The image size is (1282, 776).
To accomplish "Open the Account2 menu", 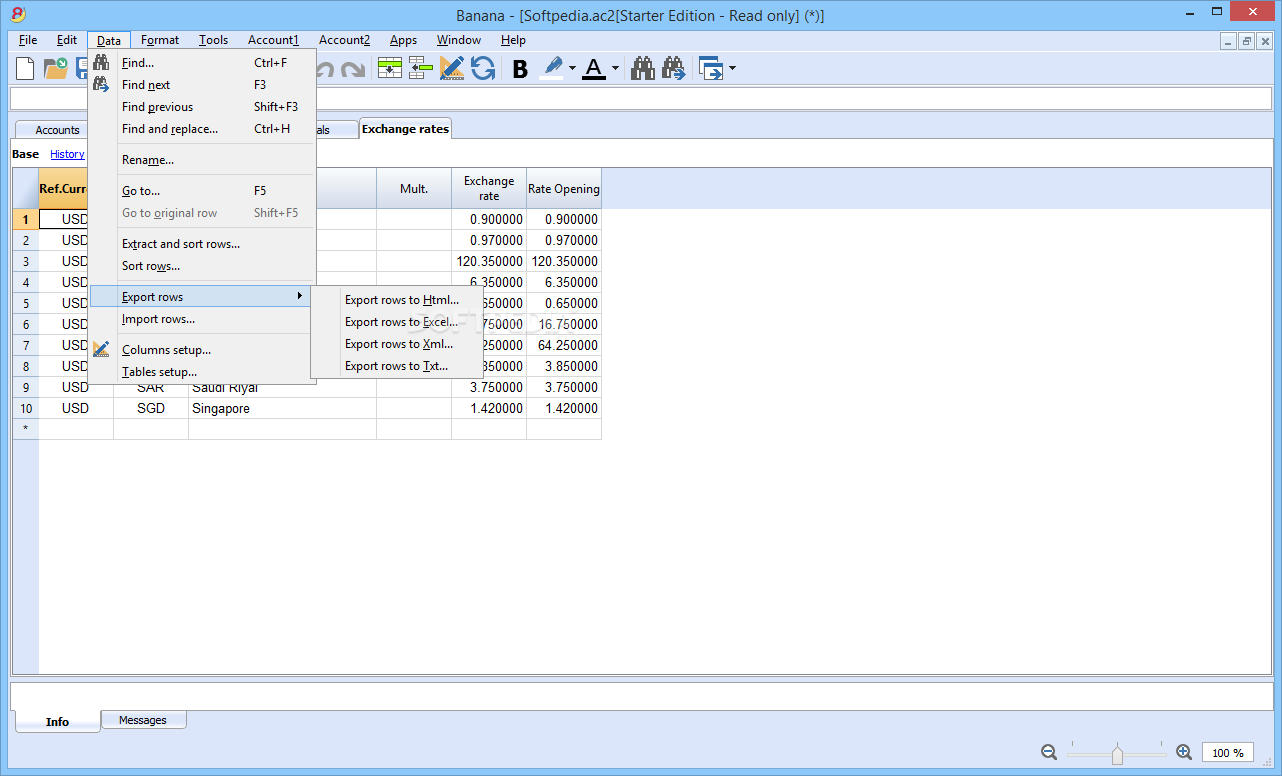I will [x=344, y=40].
